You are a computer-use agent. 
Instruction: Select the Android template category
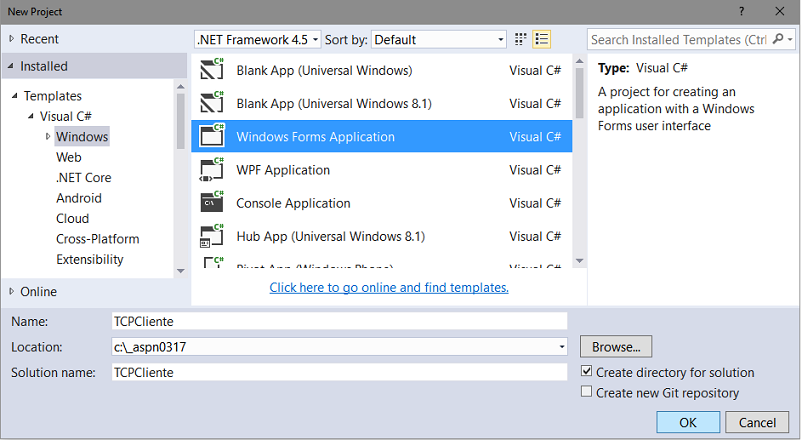tap(79, 198)
